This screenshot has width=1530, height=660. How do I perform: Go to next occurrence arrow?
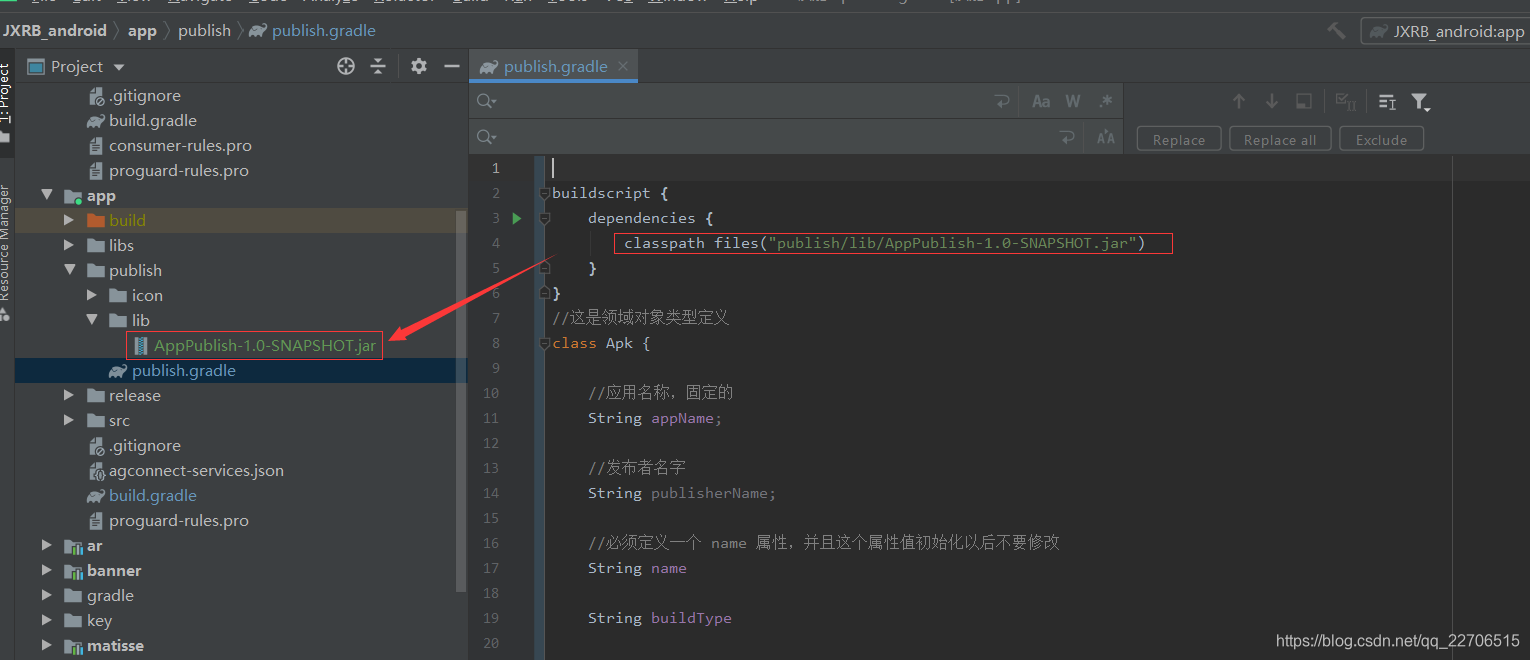point(1272,101)
